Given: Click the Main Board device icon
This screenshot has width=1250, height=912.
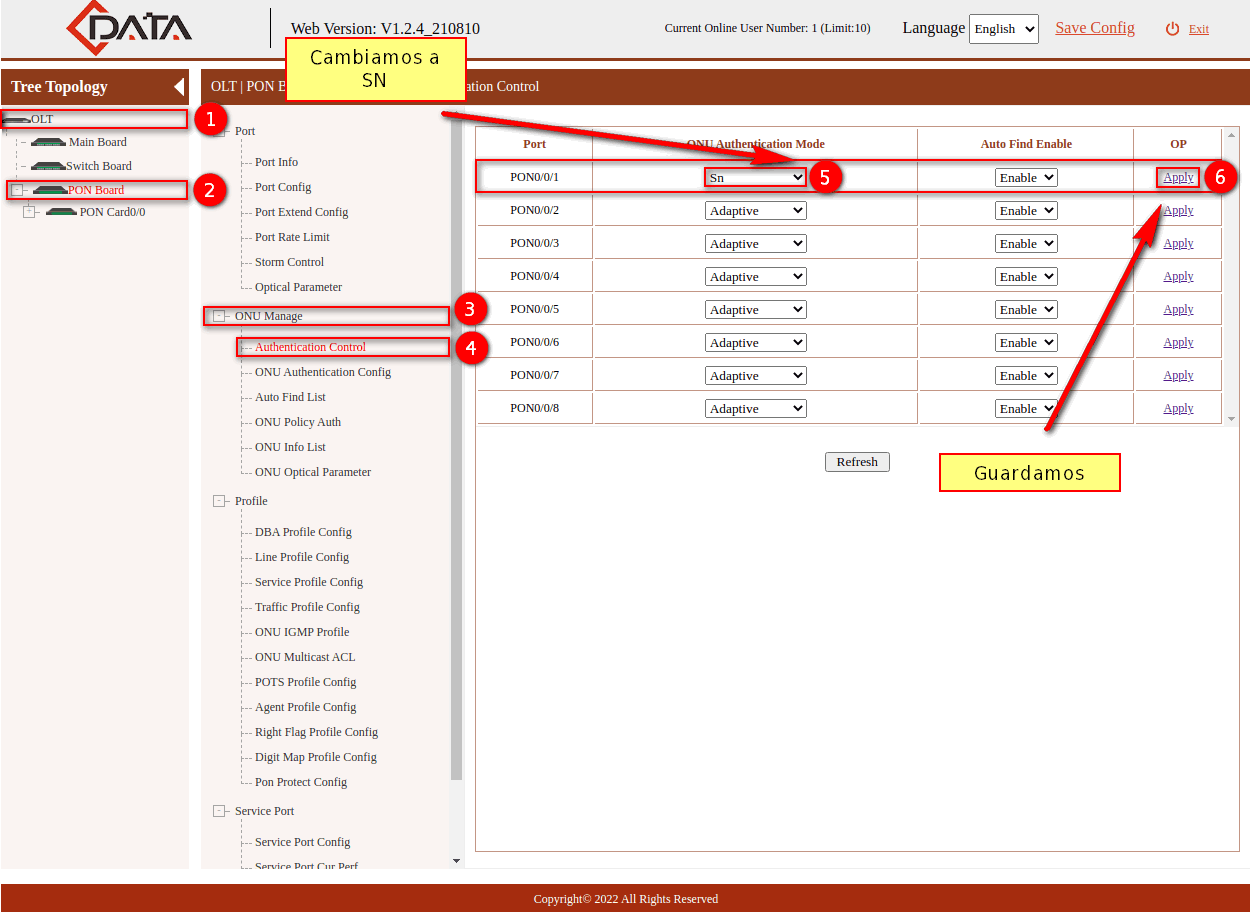Looking at the screenshot, I should click(x=48, y=142).
